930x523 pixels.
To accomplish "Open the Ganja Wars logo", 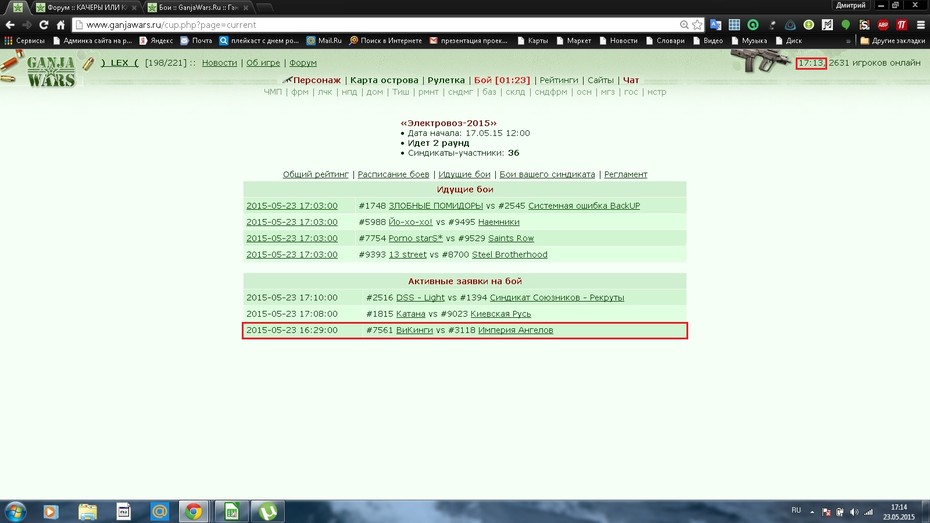I will click(x=50, y=71).
